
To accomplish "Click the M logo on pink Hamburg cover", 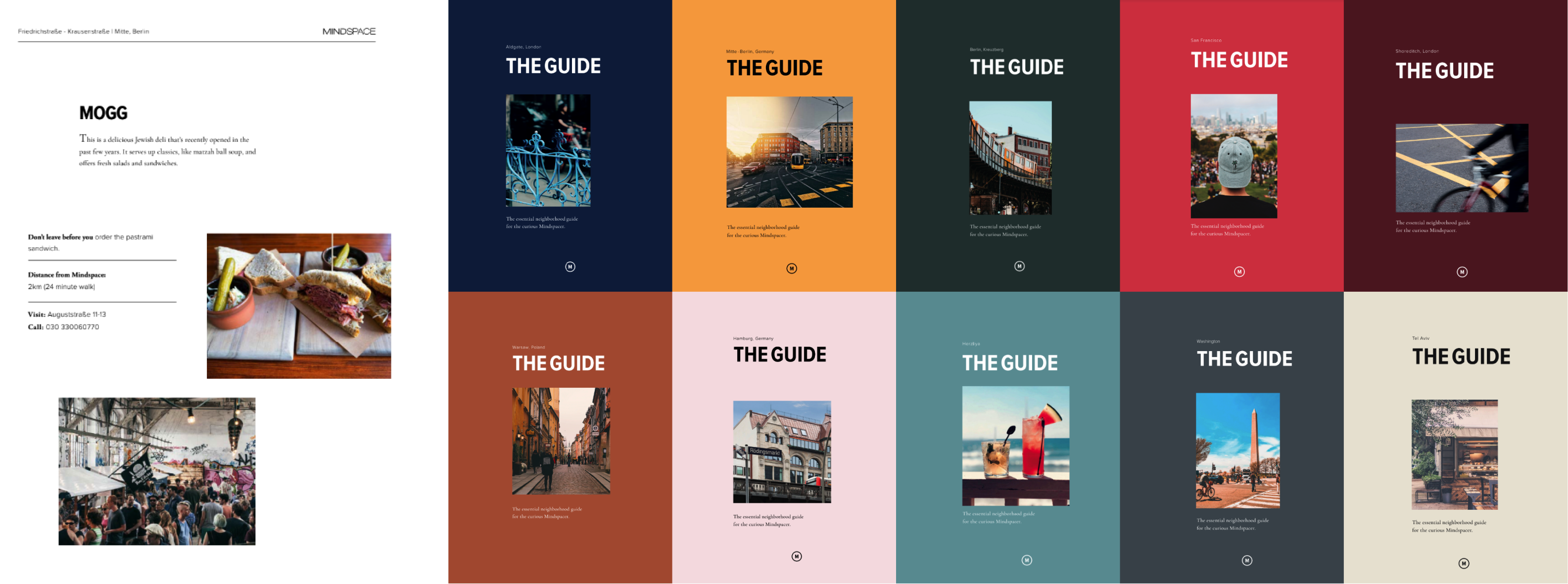I will pyautogui.click(x=797, y=556).
